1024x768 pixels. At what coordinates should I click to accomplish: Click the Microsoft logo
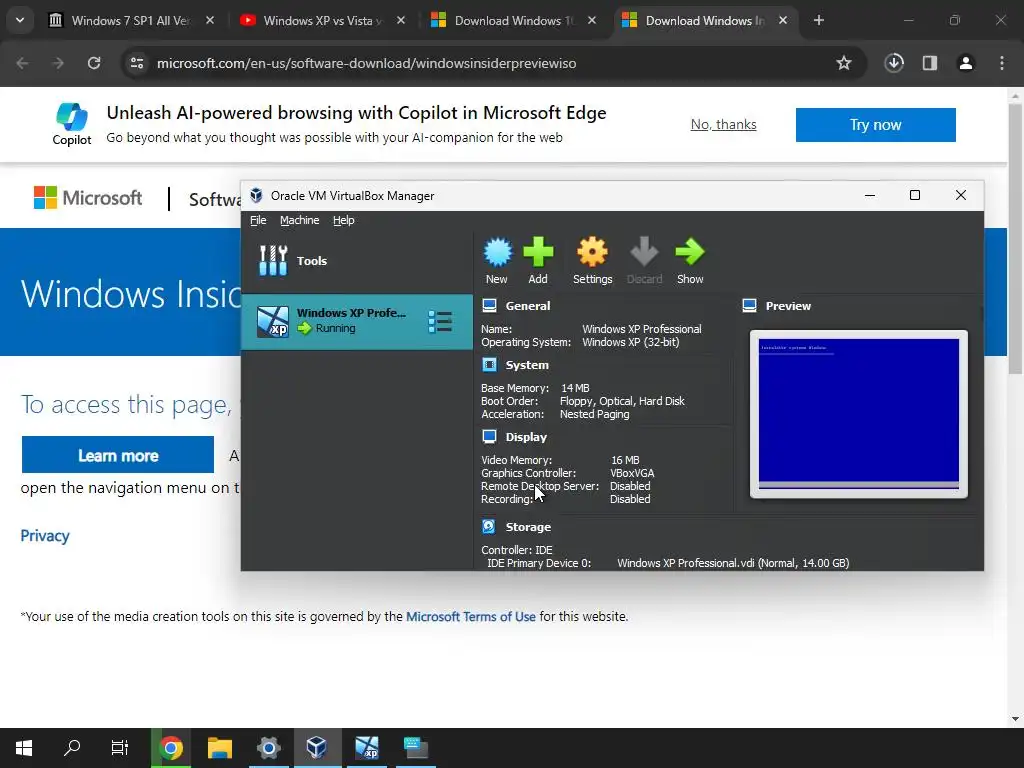tap(88, 198)
